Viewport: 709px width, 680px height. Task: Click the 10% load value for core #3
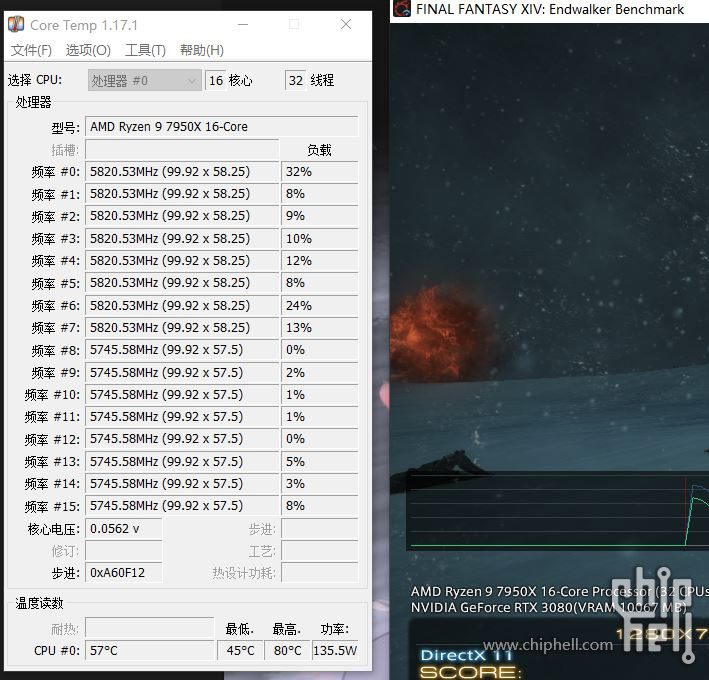tap(320, 239)
